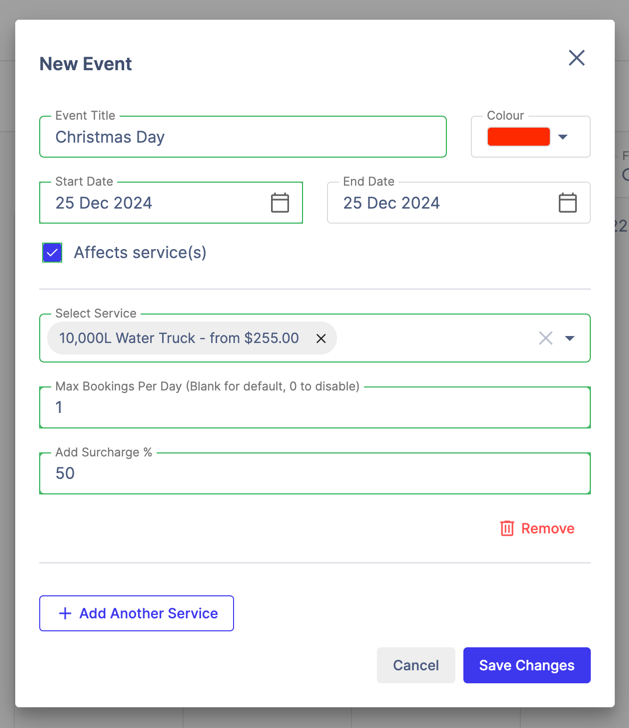629x728 pixels.
Task: Clear all selected services
Action: tap(545, 339)
